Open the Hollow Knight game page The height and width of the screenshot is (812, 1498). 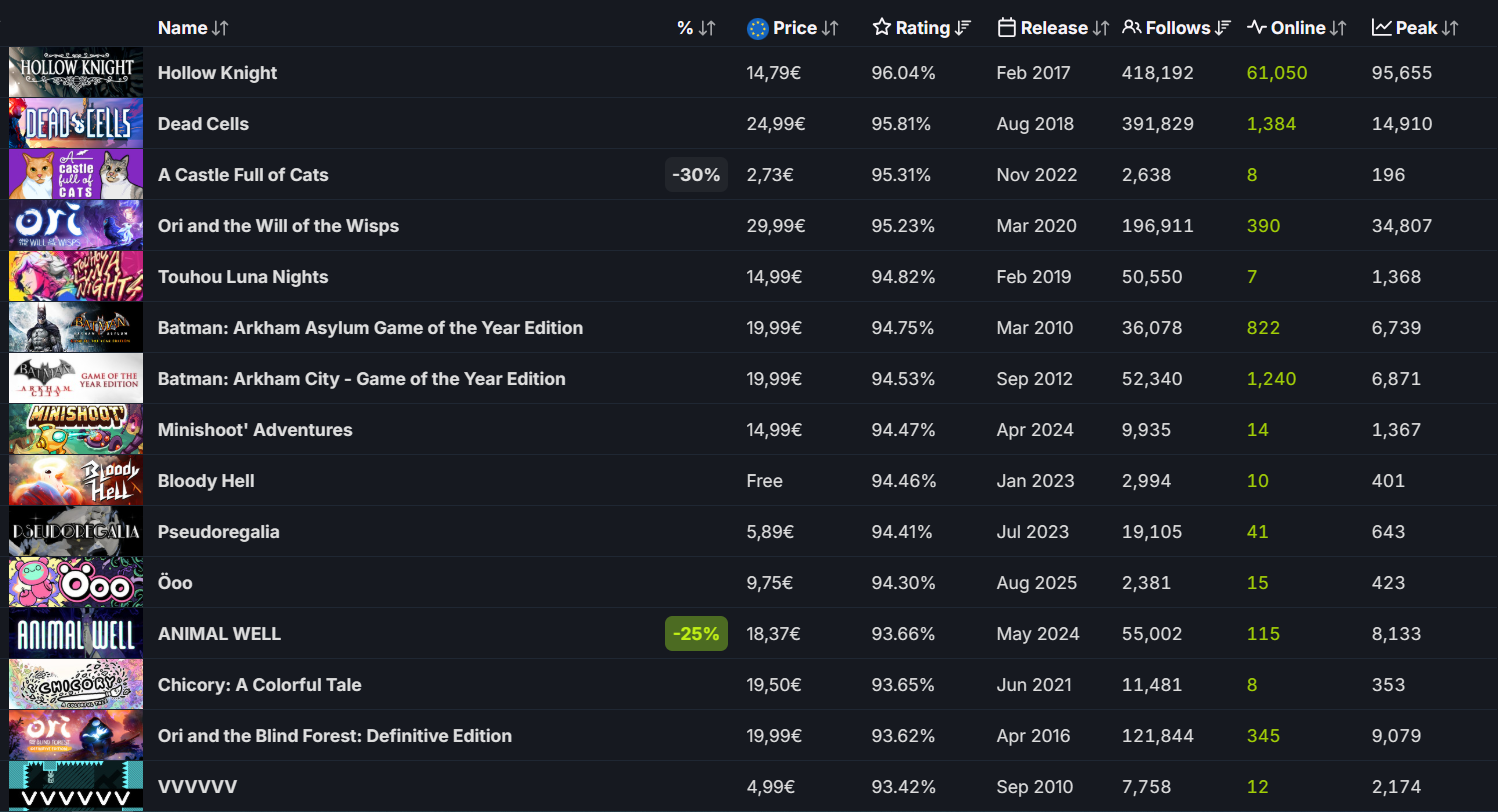217,73
